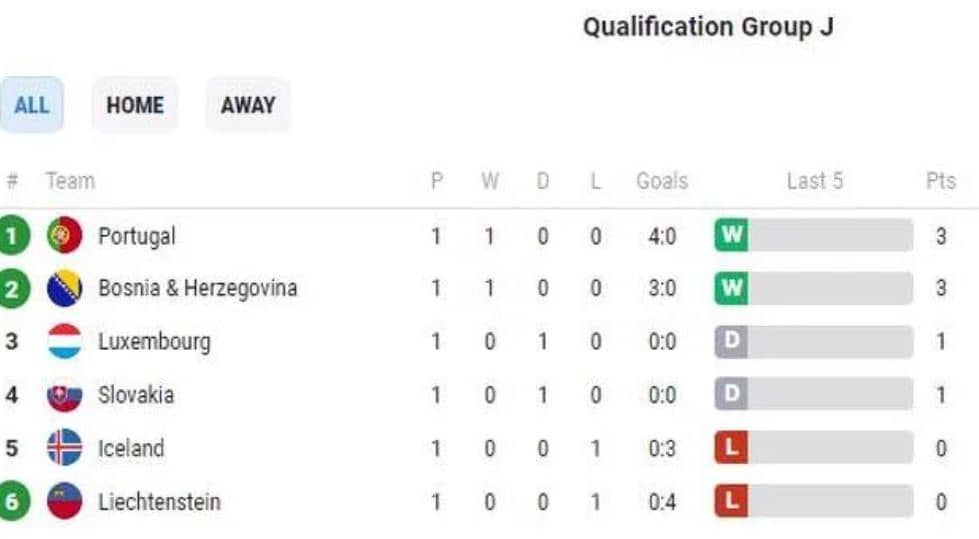Click Luxembourg's gray D result badge
Image resolution: width=979 pixels, height=539 pixels.
(731, 341)
